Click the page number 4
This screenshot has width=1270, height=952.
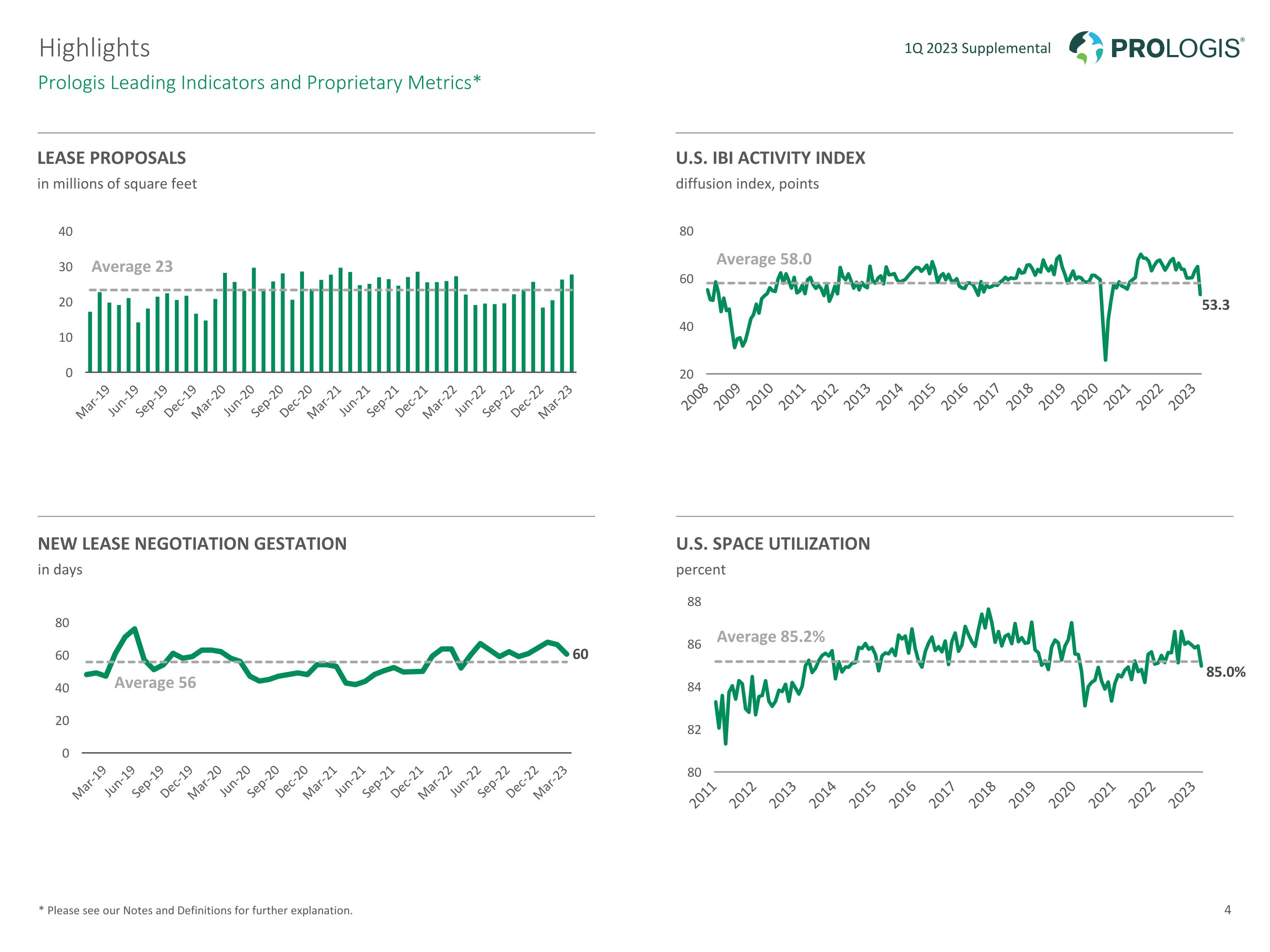pyautogui.click(x=1228, y=910)
